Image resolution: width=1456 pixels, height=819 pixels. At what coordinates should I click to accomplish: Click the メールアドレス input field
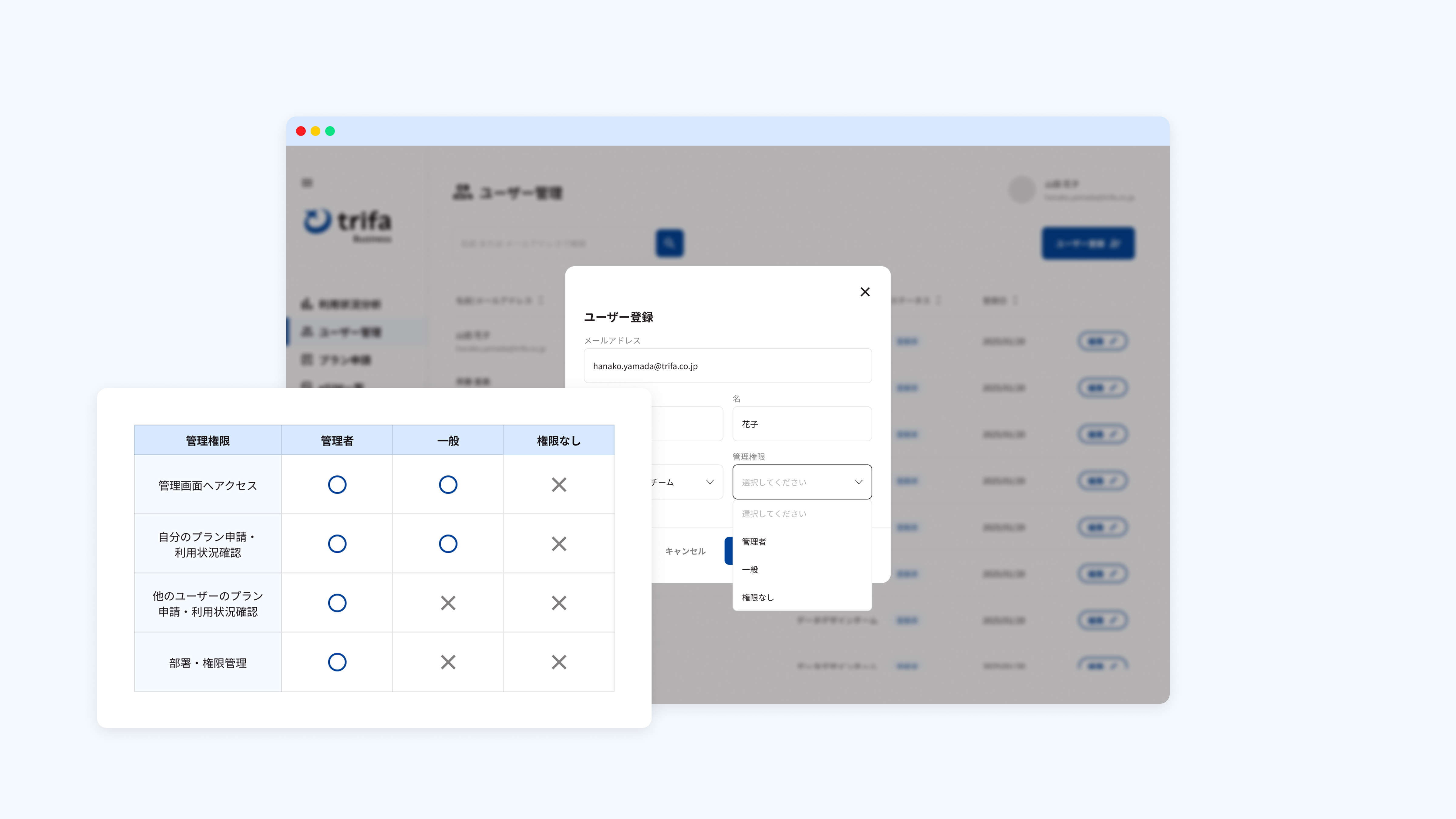727,366
